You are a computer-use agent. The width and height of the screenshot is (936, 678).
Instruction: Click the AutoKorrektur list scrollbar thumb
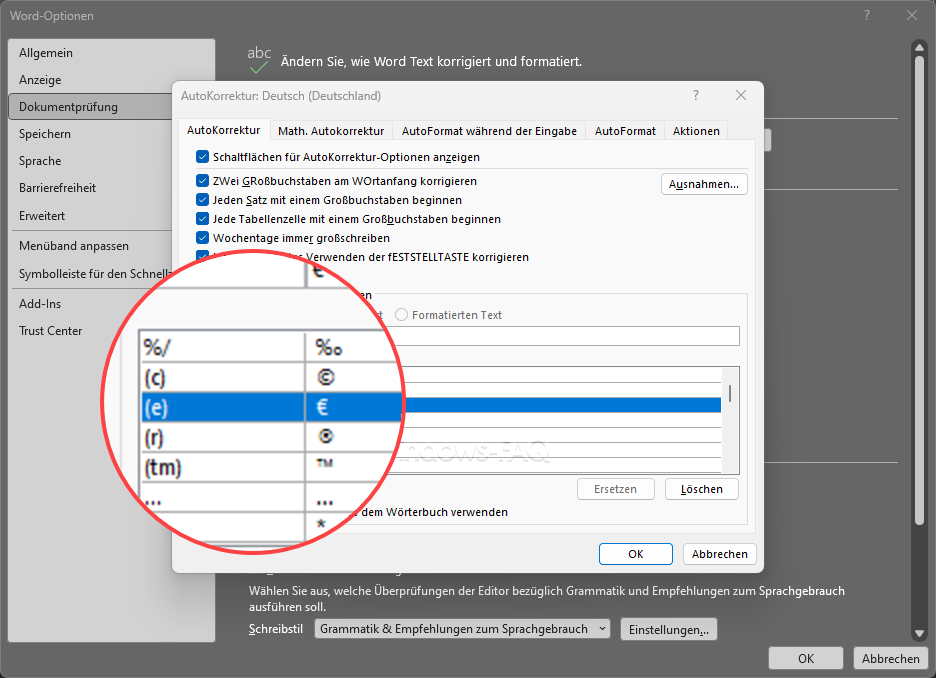pos(730,393)
